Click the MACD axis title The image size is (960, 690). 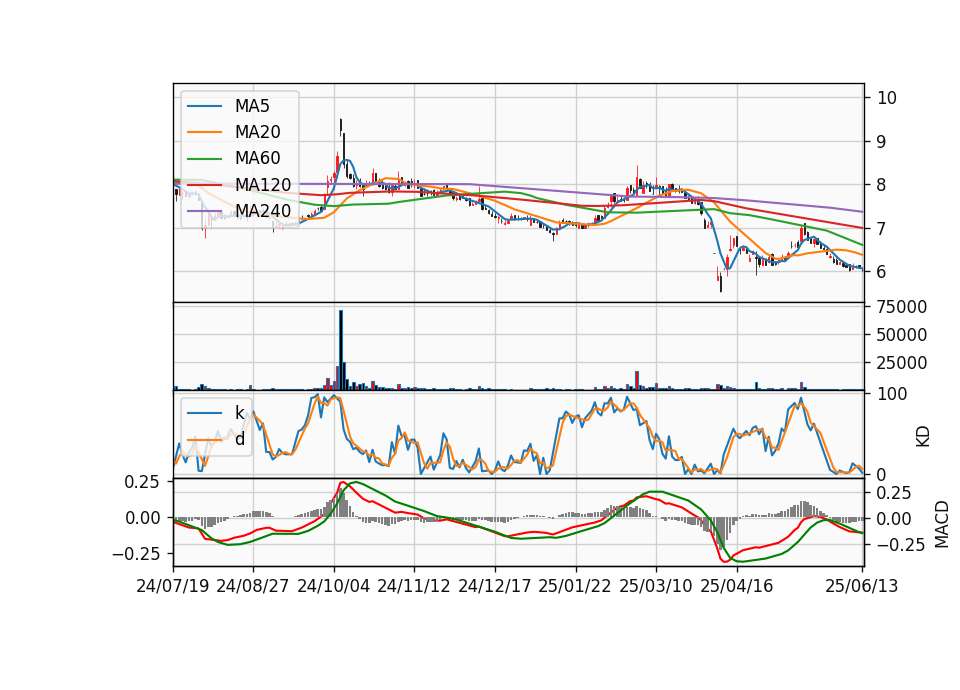(942, 524)
